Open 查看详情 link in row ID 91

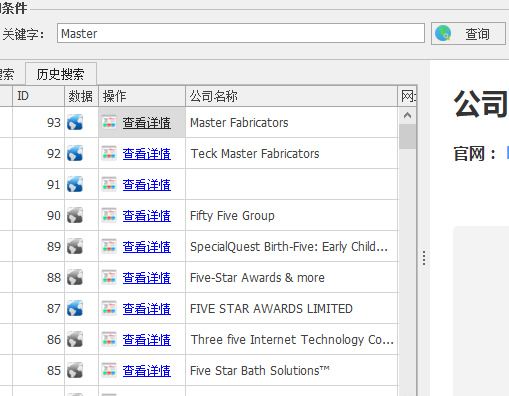click(147, 185)
